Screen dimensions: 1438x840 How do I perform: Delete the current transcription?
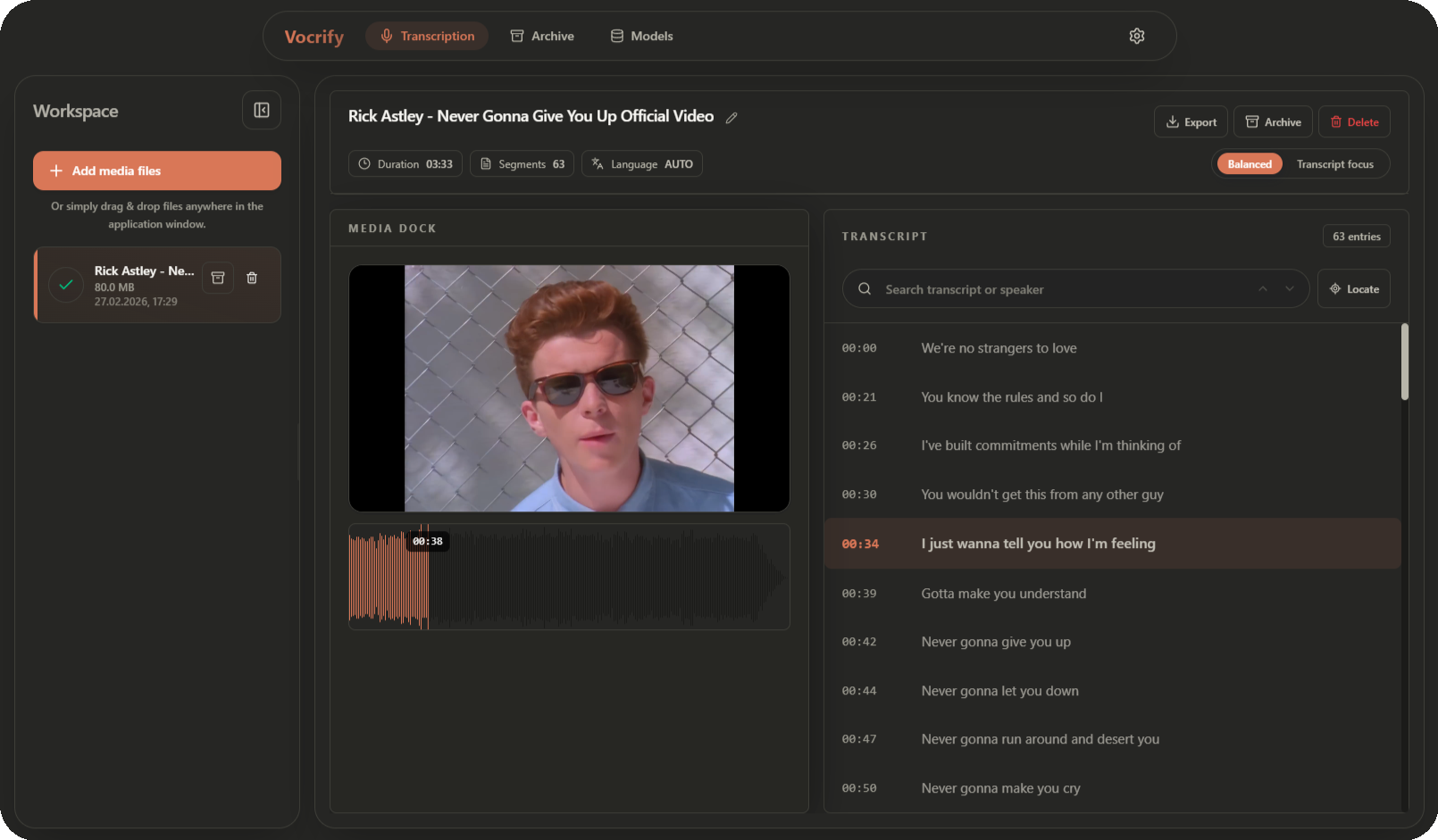(1353, 122)
